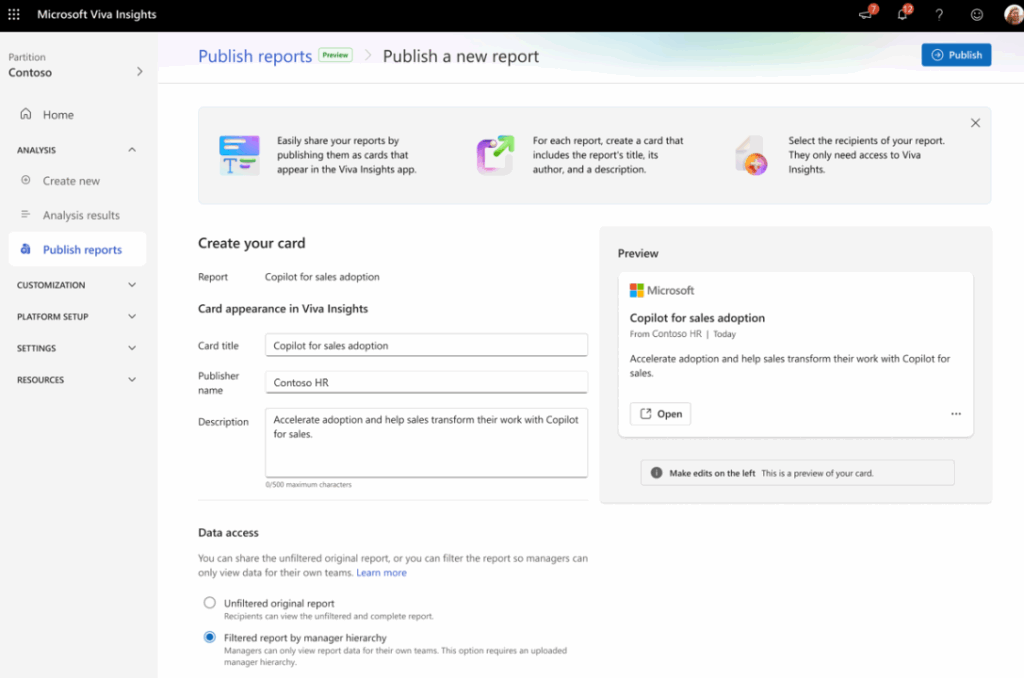The width and height of the screenshot is (1024, 678).
Task: Click the Create new plus icon
Action: pos(25,180)
